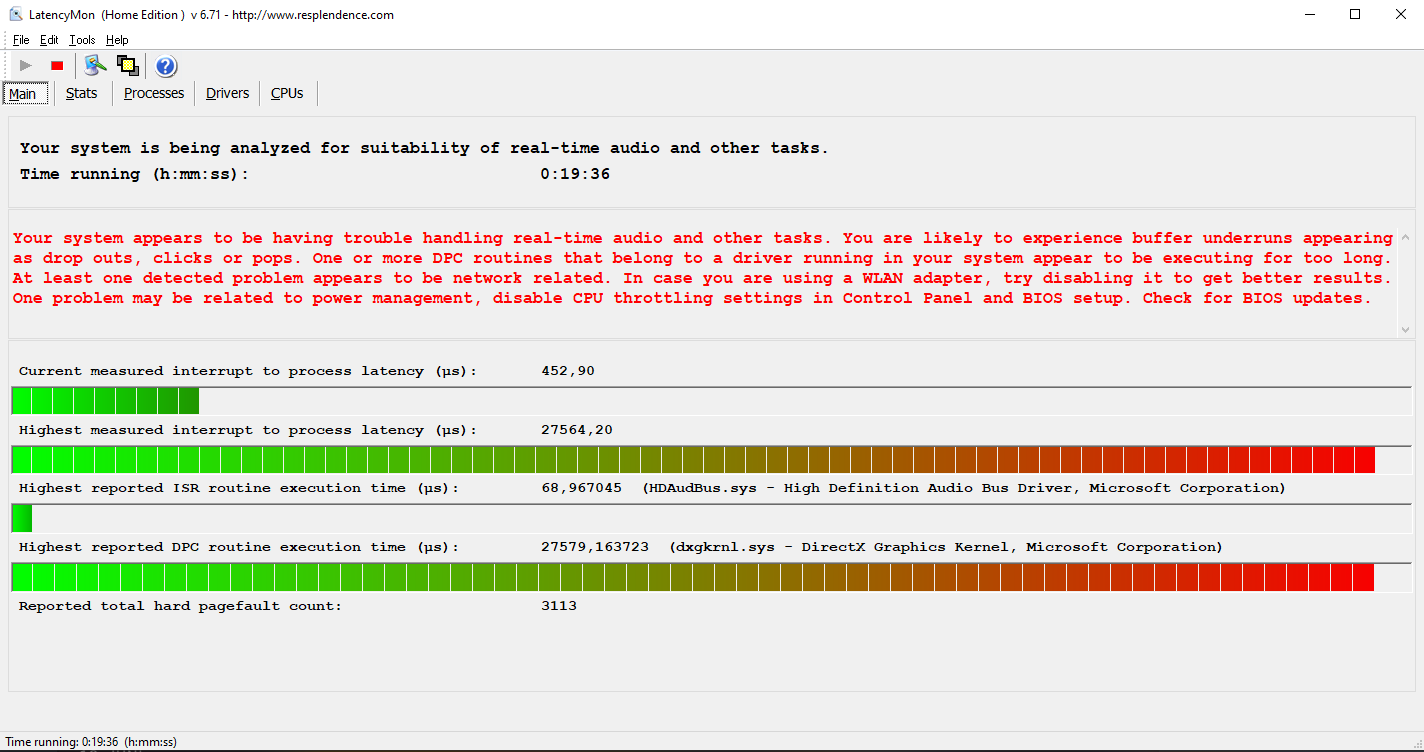The image size is (1424, 752).
Task: Switch to the Stats tab
Action: point(82,93)
